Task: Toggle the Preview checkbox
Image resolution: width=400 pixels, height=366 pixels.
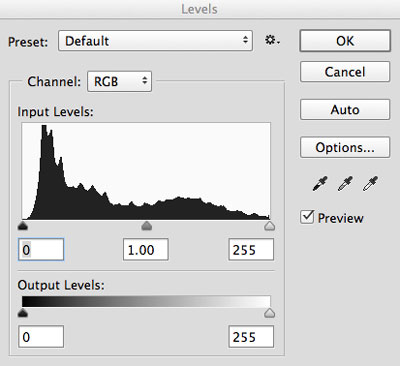Action: point(307,217)
